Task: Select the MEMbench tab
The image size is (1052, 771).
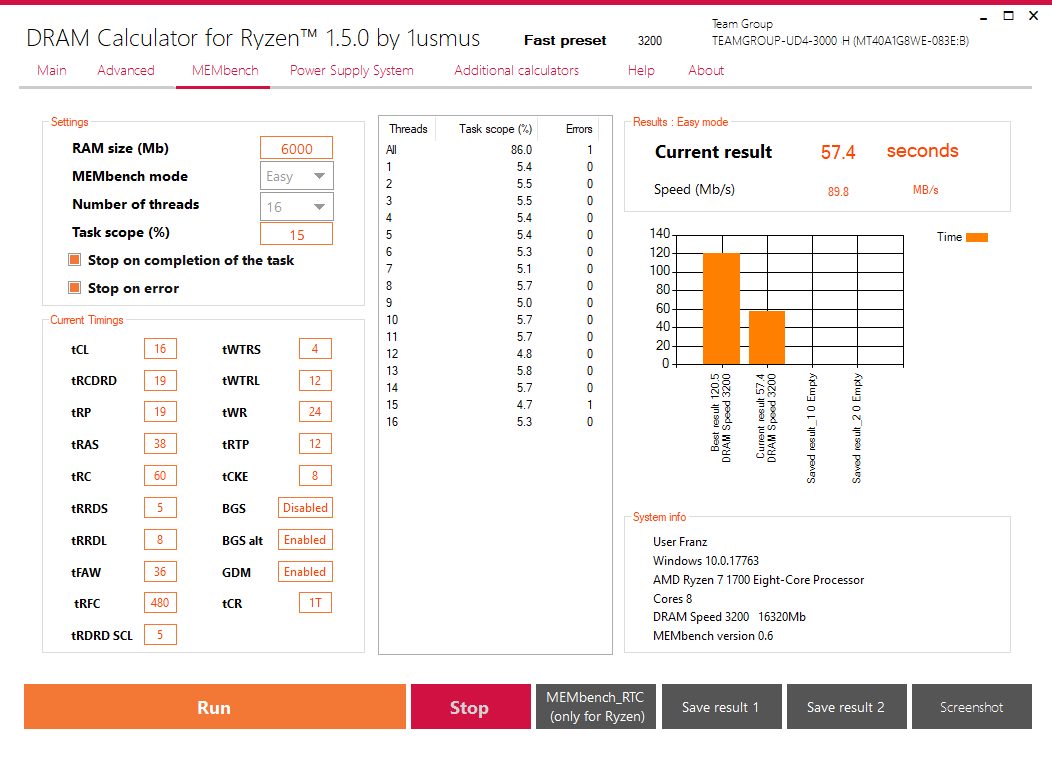Action: point(225,70)
